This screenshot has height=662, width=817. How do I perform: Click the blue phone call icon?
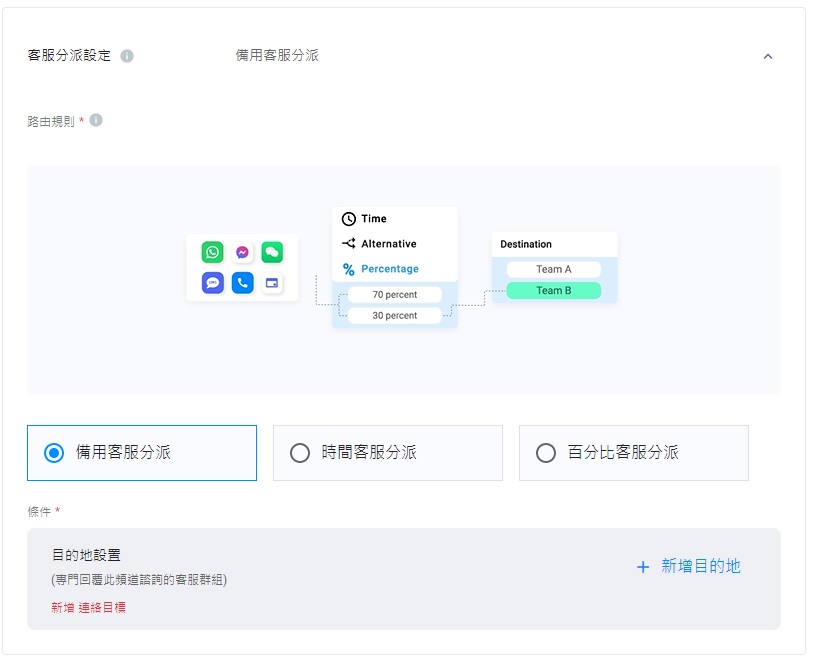[x=242, y=283]
